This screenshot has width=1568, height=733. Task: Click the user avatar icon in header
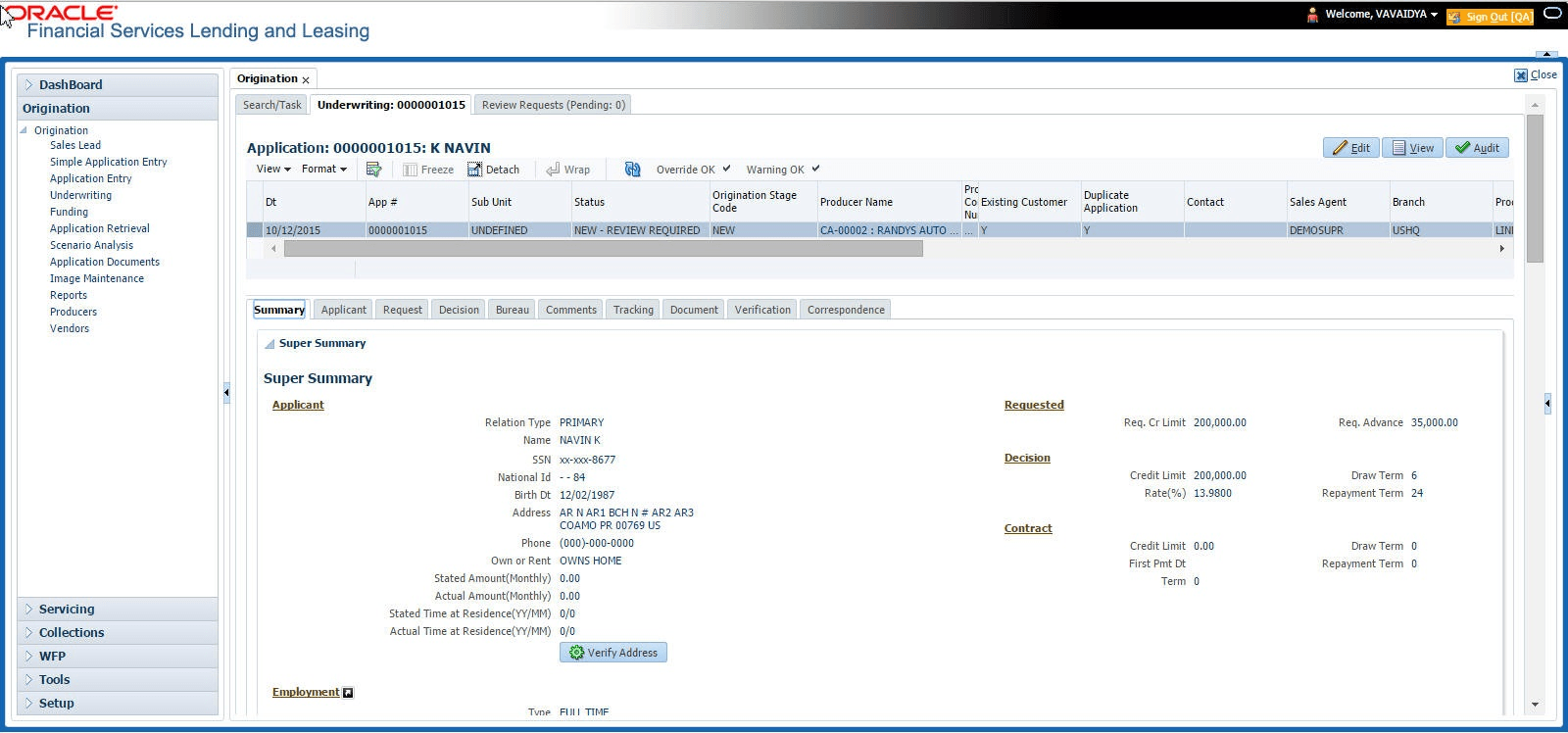pyautogui.click(x=1312, y=15)
